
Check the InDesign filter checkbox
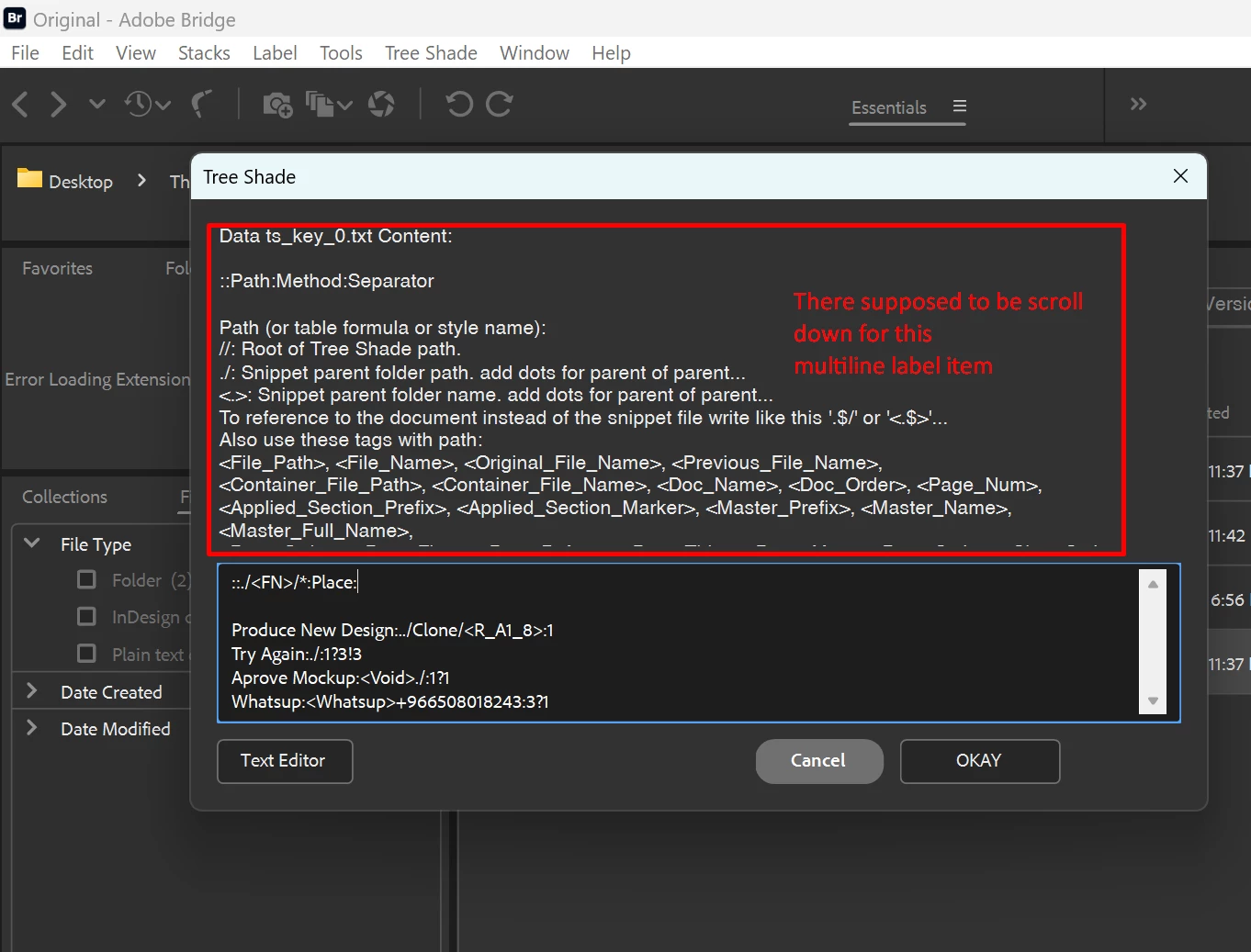point(86,616)
